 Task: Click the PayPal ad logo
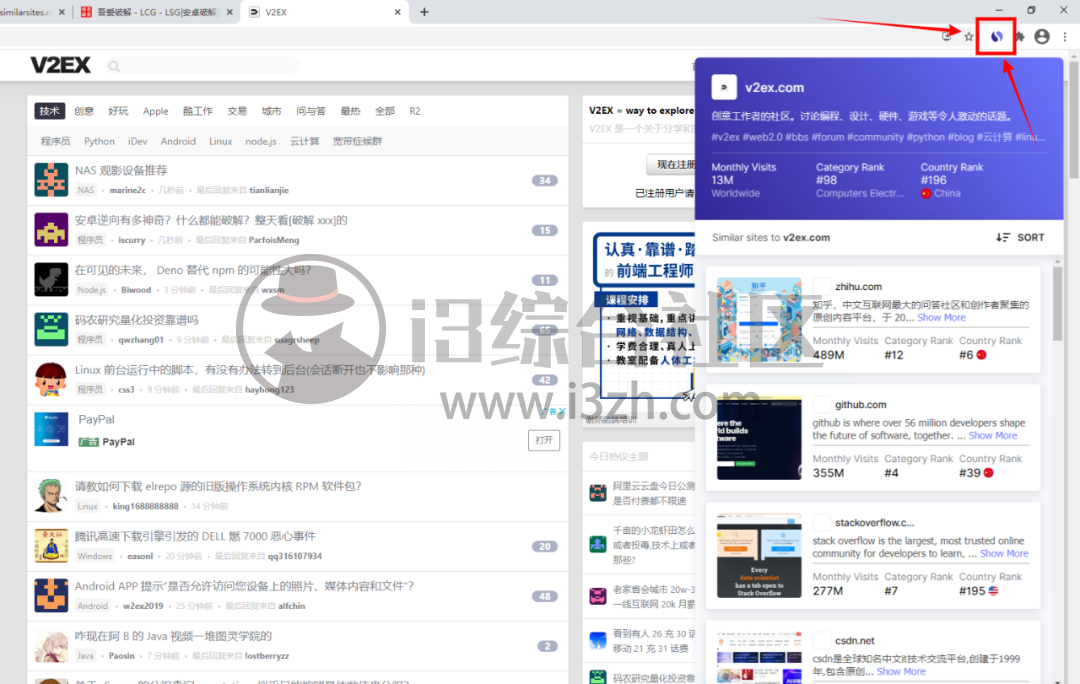(51, 429)
